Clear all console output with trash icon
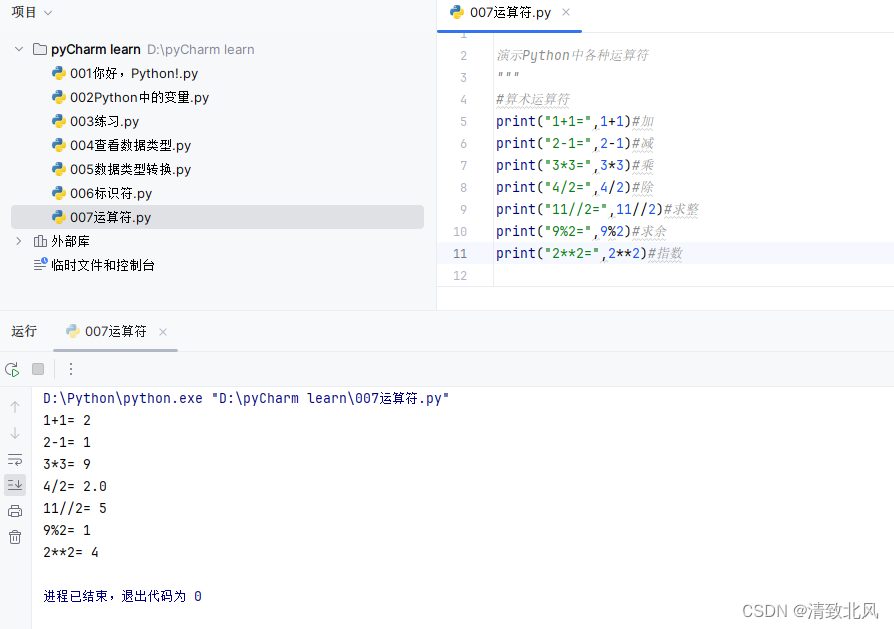The height and width of the screenshot is (629, 894). pos(14,537)
